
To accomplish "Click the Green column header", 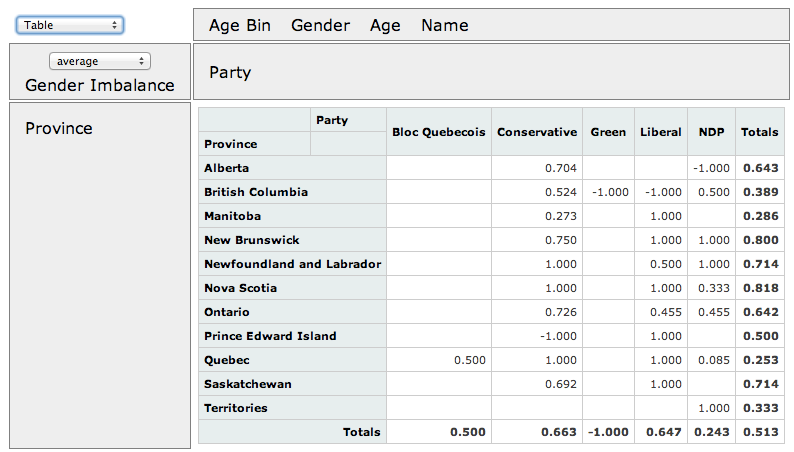I will pyautogui.click(x=608, y=132).
